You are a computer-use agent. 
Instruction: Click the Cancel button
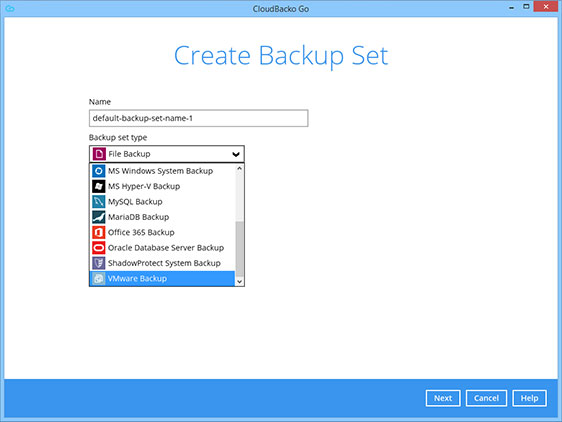point(486,398)
